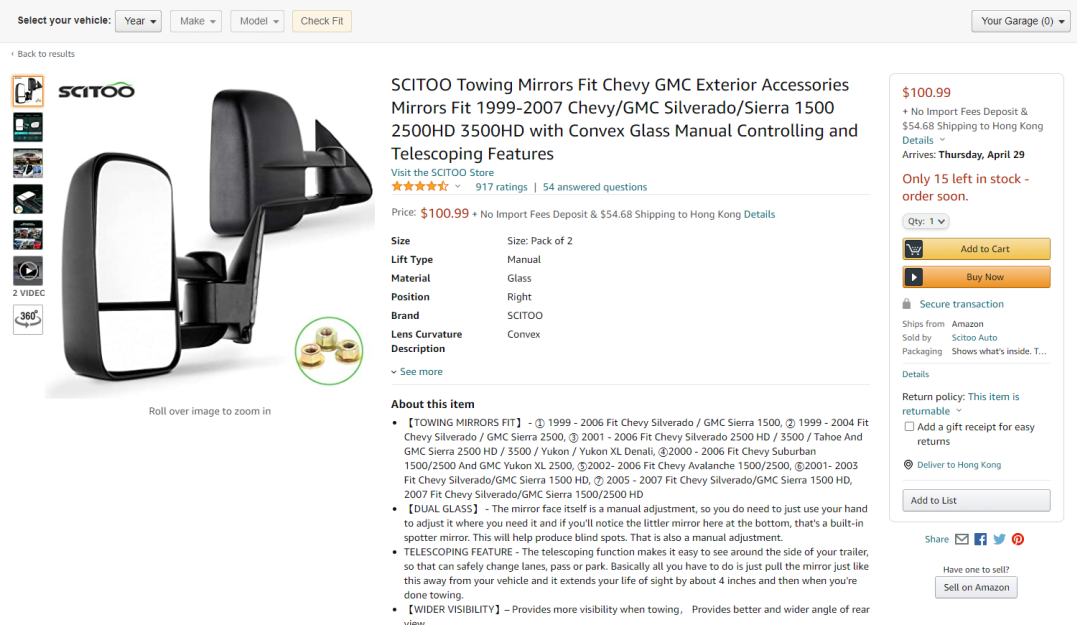This screenshot has height=625, width=1080.
Task: Share on Twitter bird icon
Action: click(x=999, y=539)
